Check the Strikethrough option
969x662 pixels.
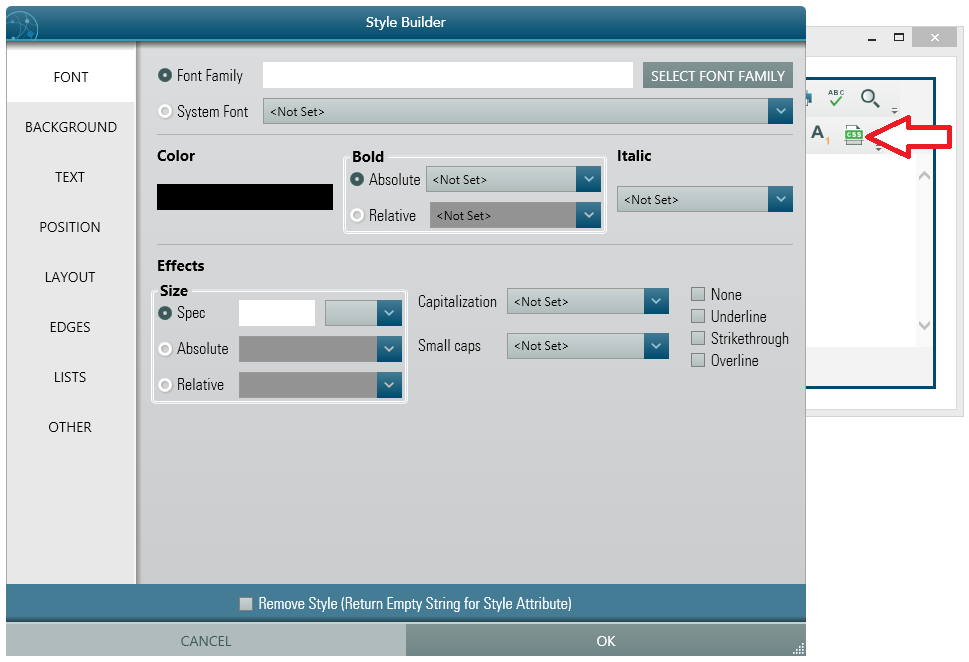[697, 338]
